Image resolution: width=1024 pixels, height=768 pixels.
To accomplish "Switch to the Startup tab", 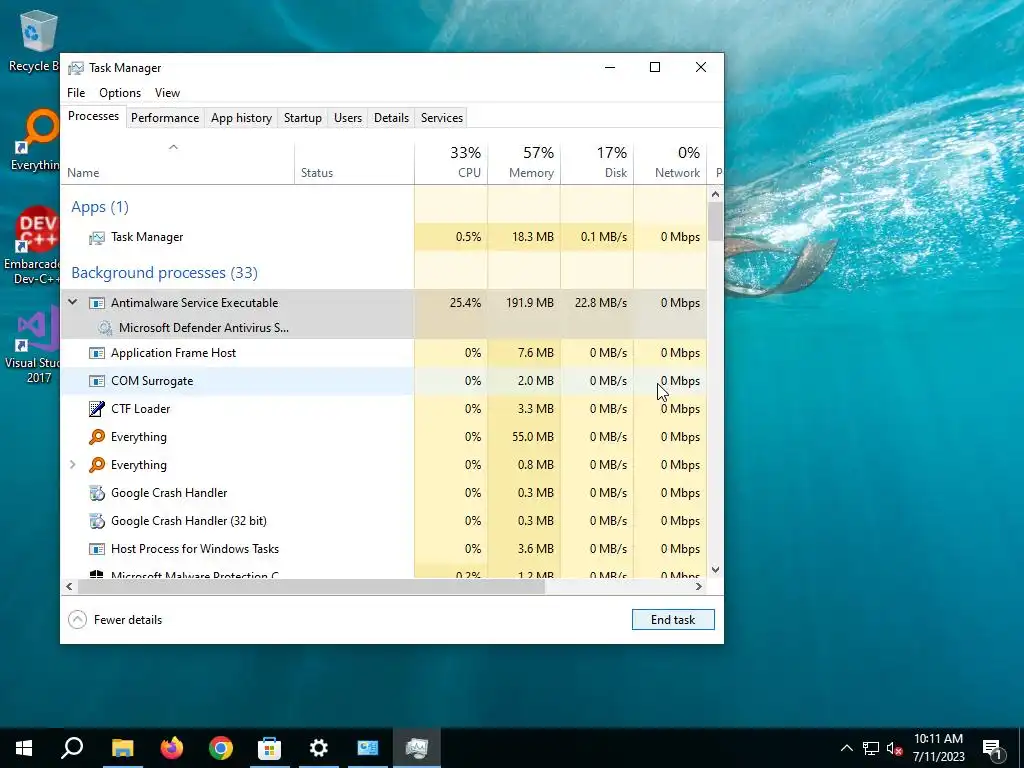I will [x=302, y=118].
